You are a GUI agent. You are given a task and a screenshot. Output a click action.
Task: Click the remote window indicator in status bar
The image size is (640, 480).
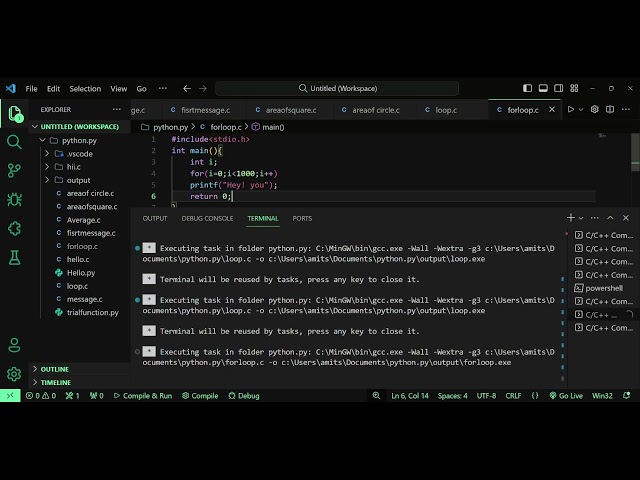[x=10, y=396]
